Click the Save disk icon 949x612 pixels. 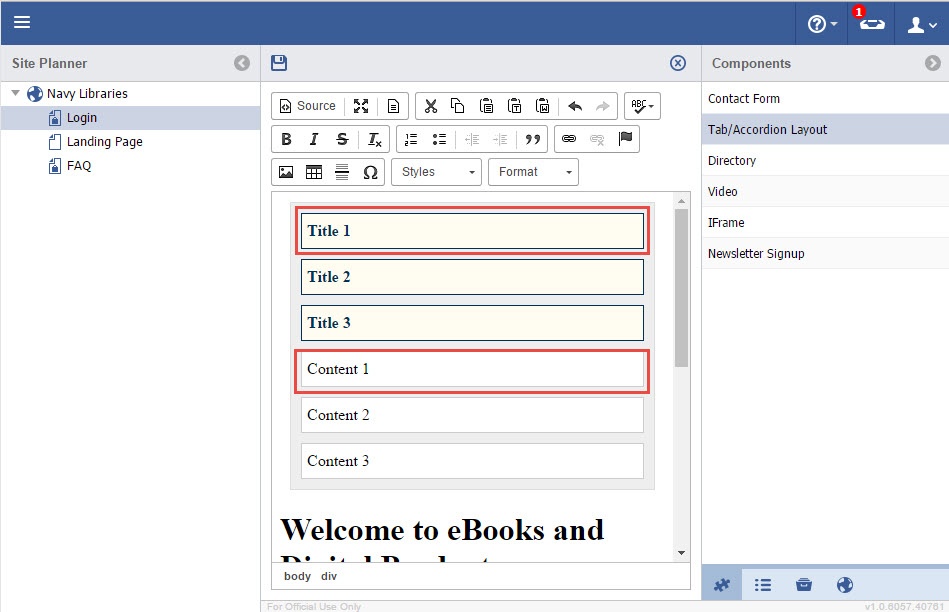[279, 63]
